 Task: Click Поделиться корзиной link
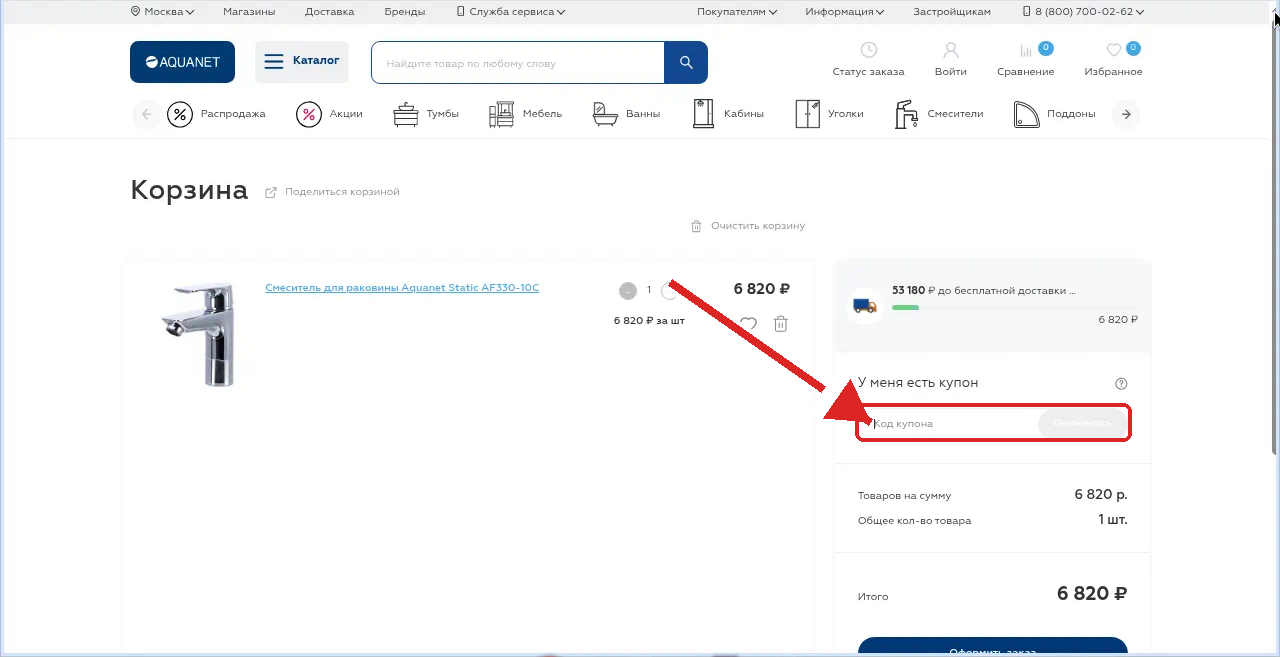coord(332,192)
